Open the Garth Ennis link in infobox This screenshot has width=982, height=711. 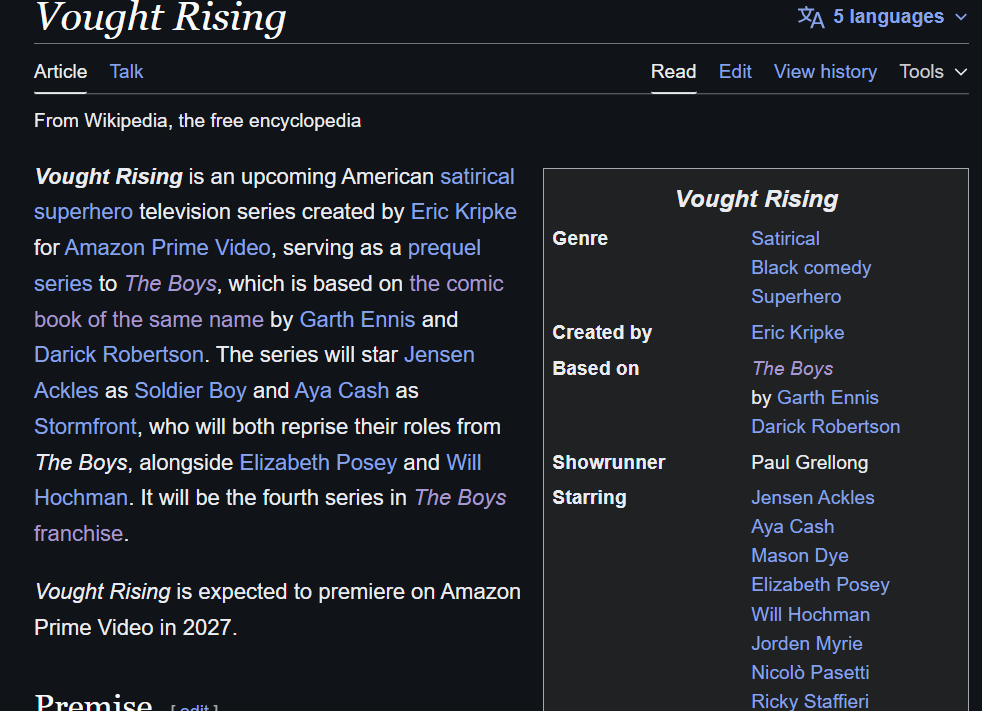827,397
